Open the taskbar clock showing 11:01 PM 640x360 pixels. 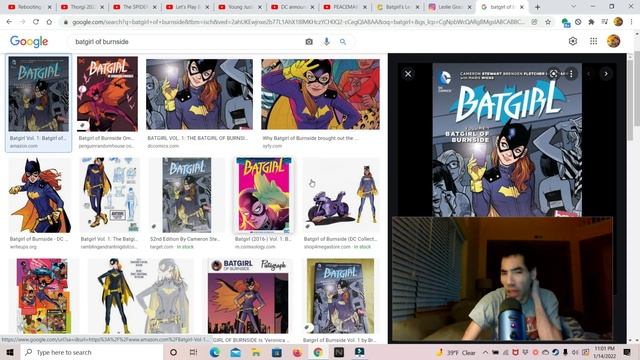click(604, 352)
